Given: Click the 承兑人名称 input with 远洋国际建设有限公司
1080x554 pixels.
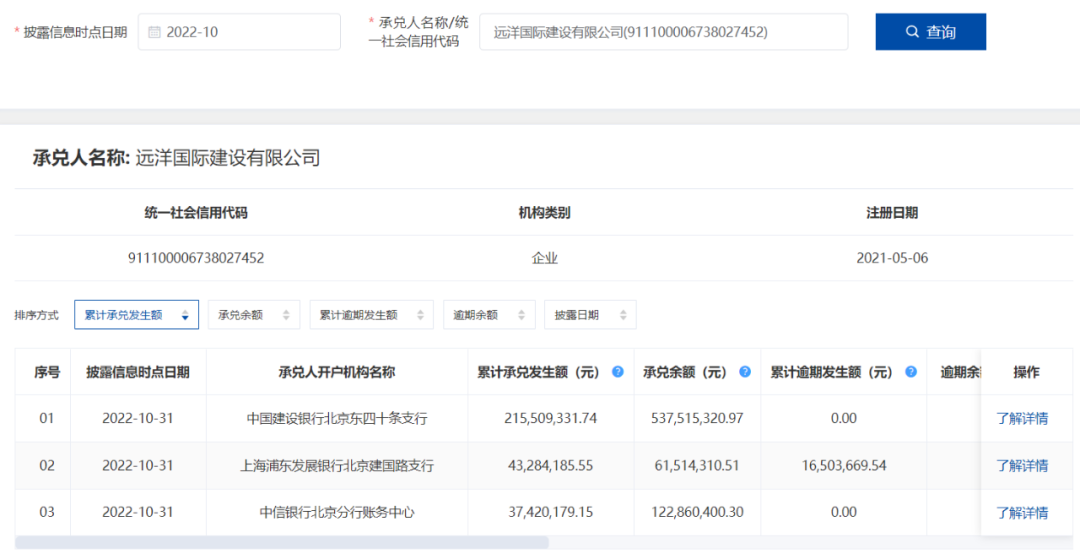Looking at the screenshot, I should [x=664, y=32].
